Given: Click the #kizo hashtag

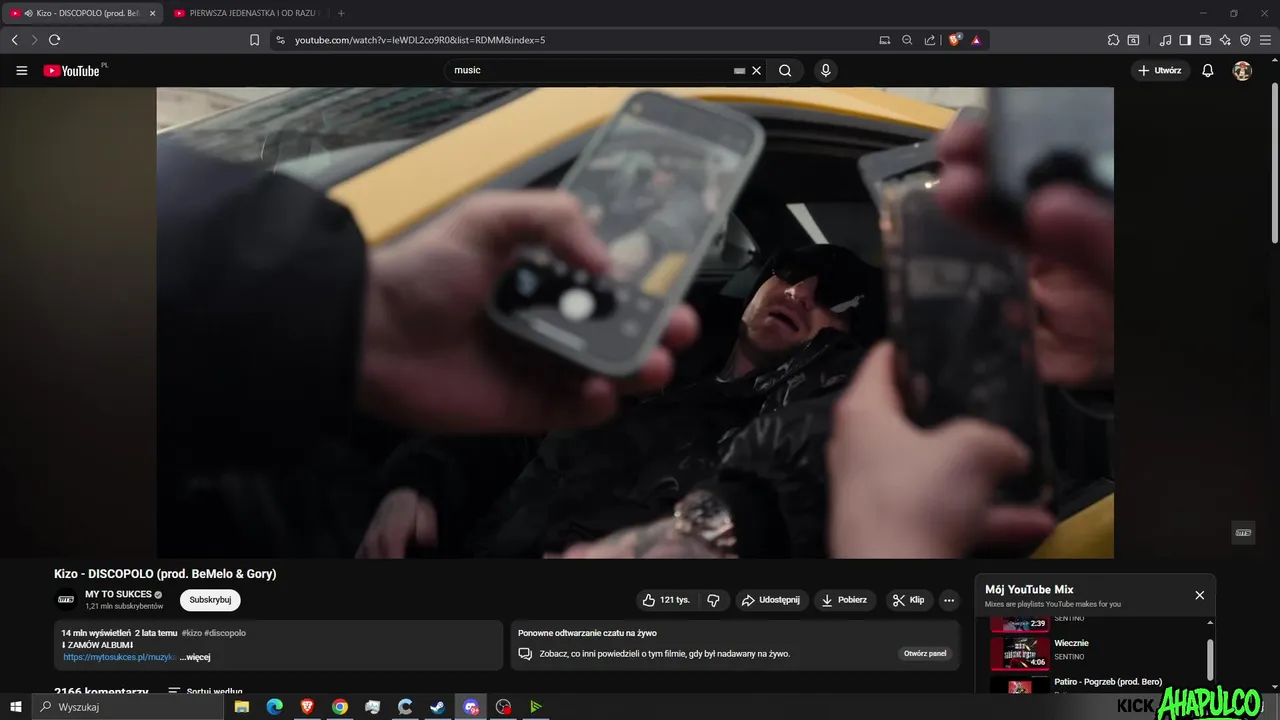Looking at the screenshot, I should (x=191, y=633).
